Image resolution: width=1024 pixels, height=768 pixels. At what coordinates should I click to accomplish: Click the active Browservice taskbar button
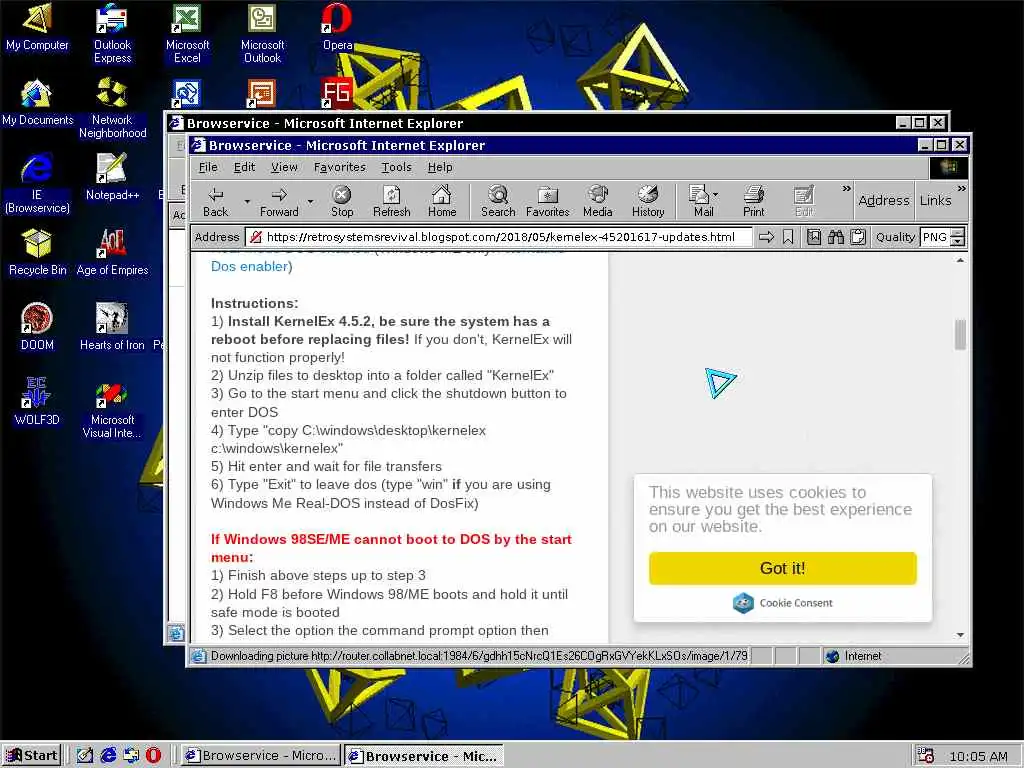423,756
